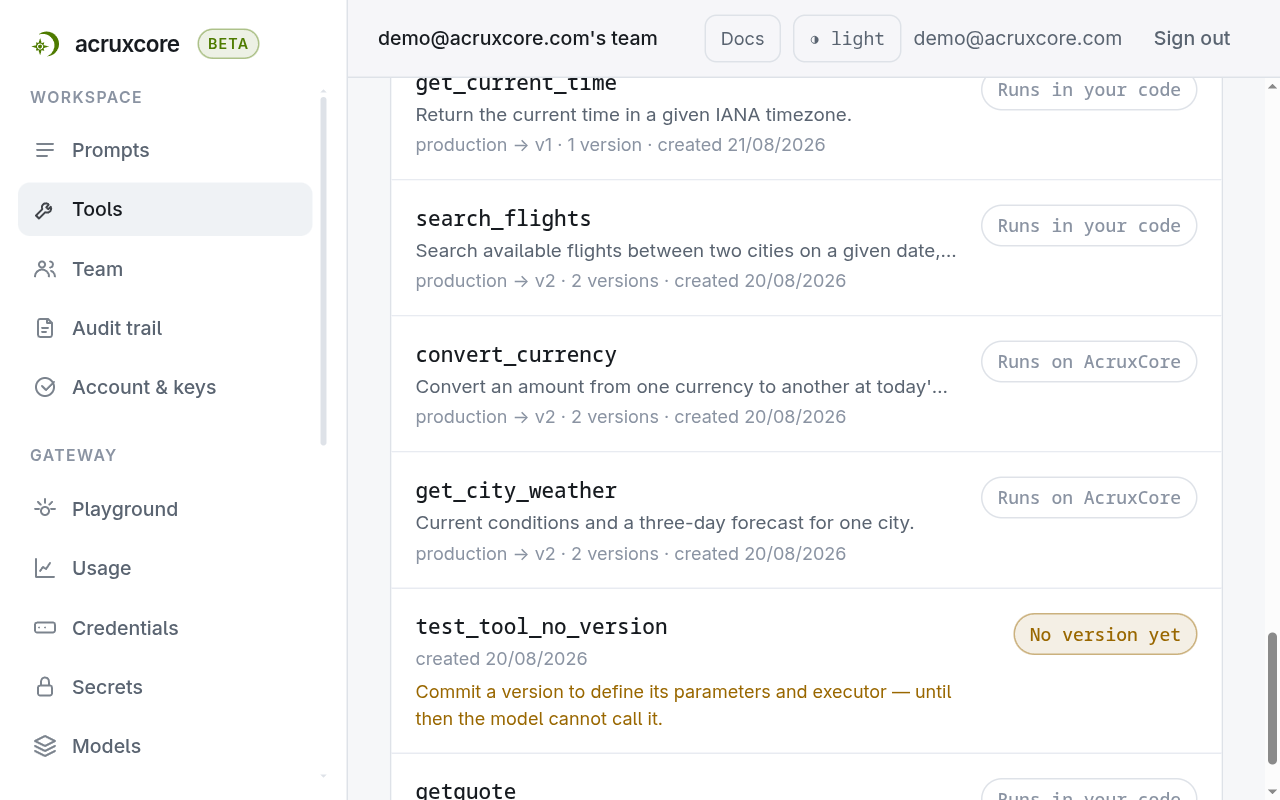Click the sidebar scrollbar thumb
This screenshot has height=800, width=1280.
[323, 271]
